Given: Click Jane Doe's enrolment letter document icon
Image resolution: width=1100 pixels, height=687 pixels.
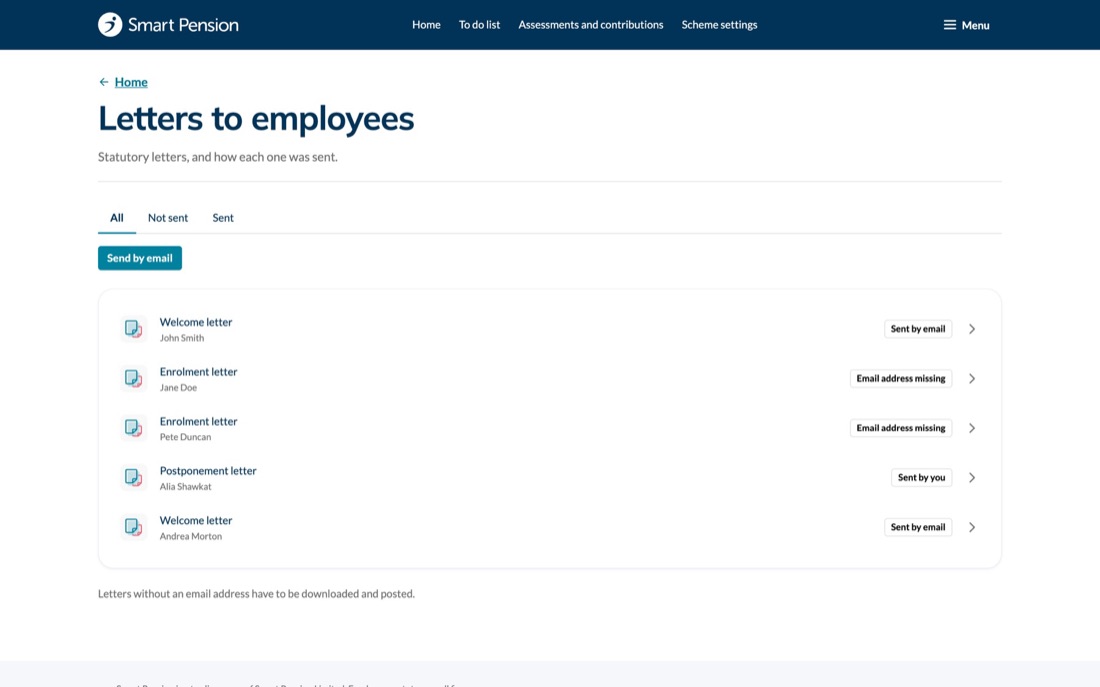Looking at the screenshot, I should pyautogui.click(x=133, y=378).
